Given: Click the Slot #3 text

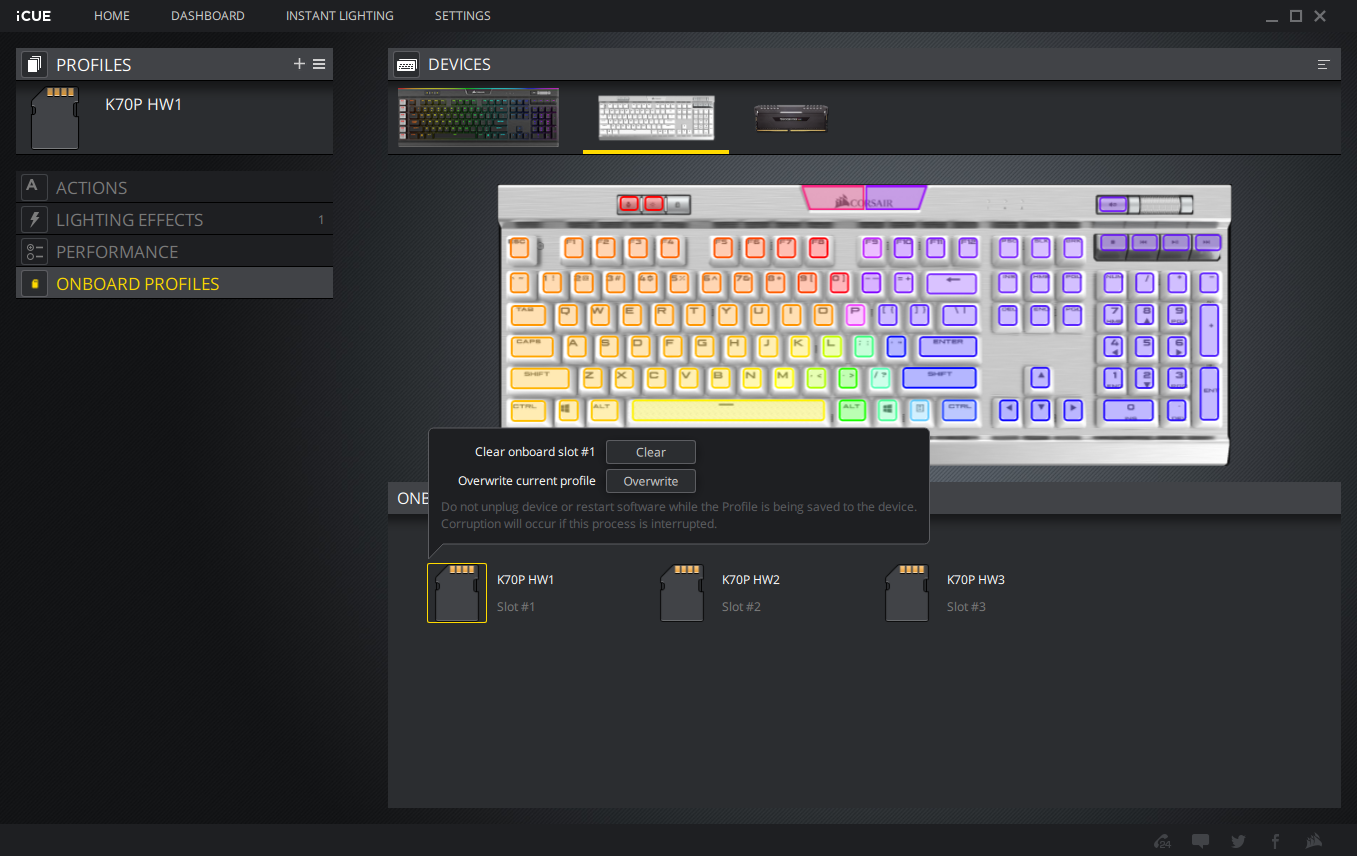Looking at the screenshot, I should tap(966, 607).
